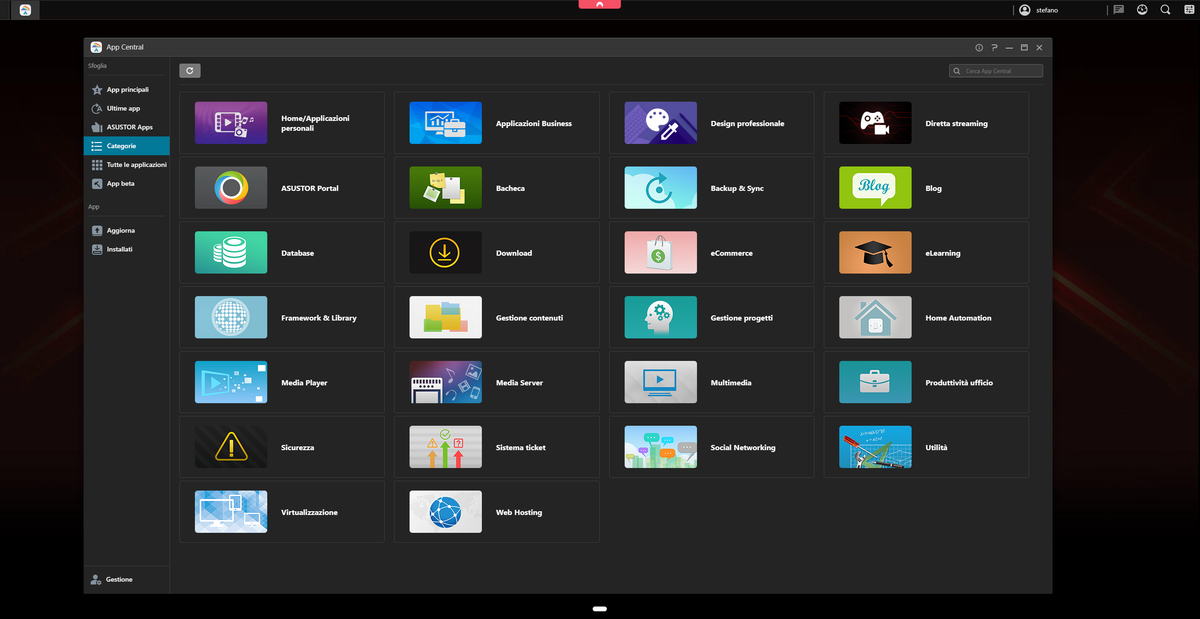Open App Central help question mark
Viewport: 1200px width, 619px height.
[994, 47]
